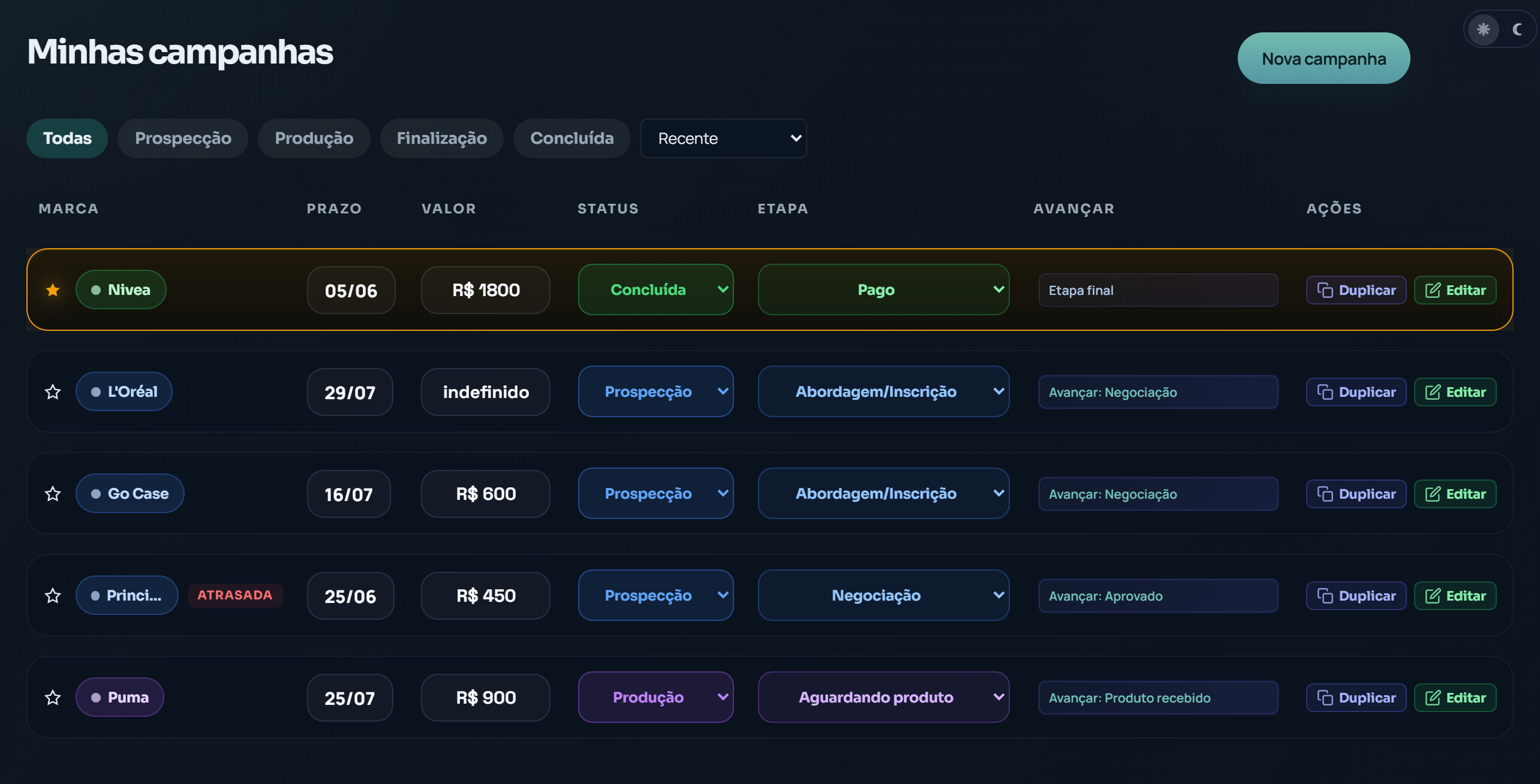Favorite the L'Oréal campaign star
This screenshot has width=1540, height=784.
coord(53,392)
